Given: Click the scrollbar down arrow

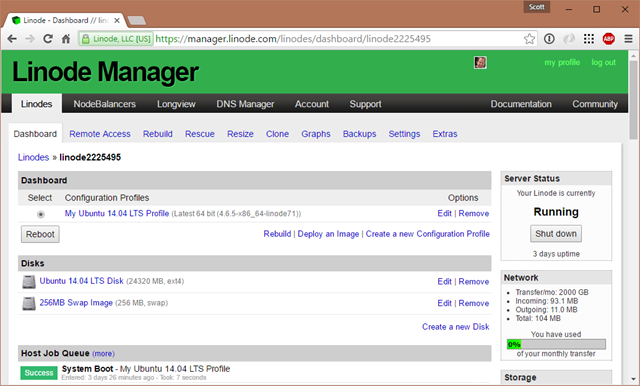Looking at the screenshot, I should click(x=633, y=379).
